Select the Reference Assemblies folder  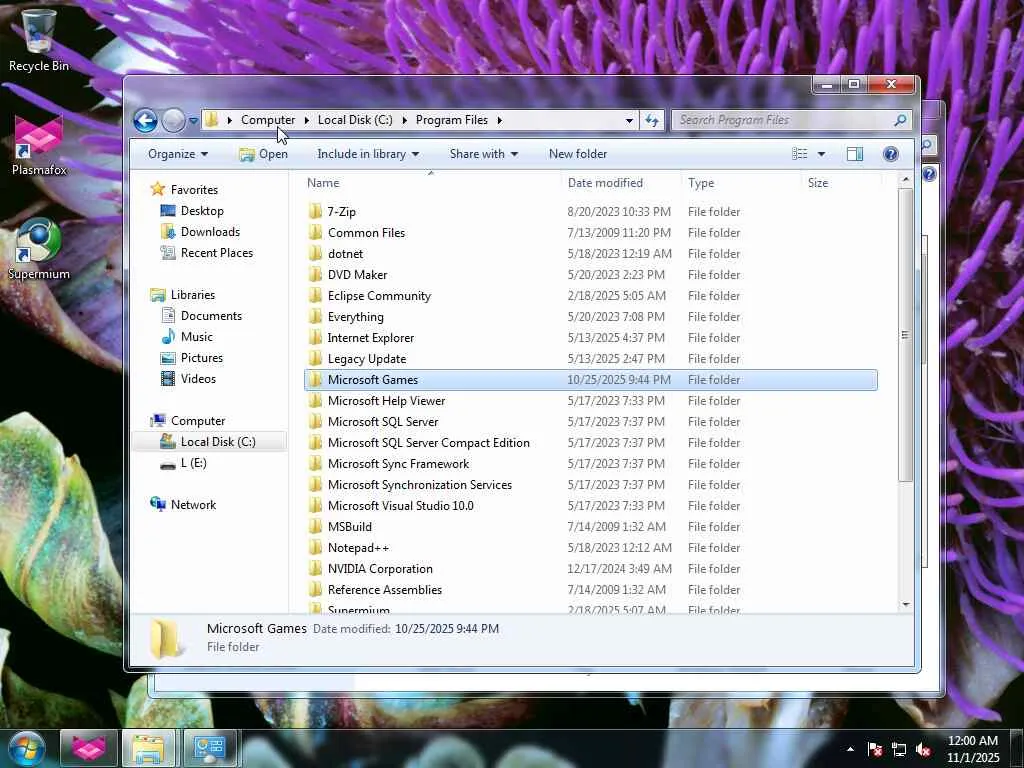pyautogui.click(x=385, y=590)
